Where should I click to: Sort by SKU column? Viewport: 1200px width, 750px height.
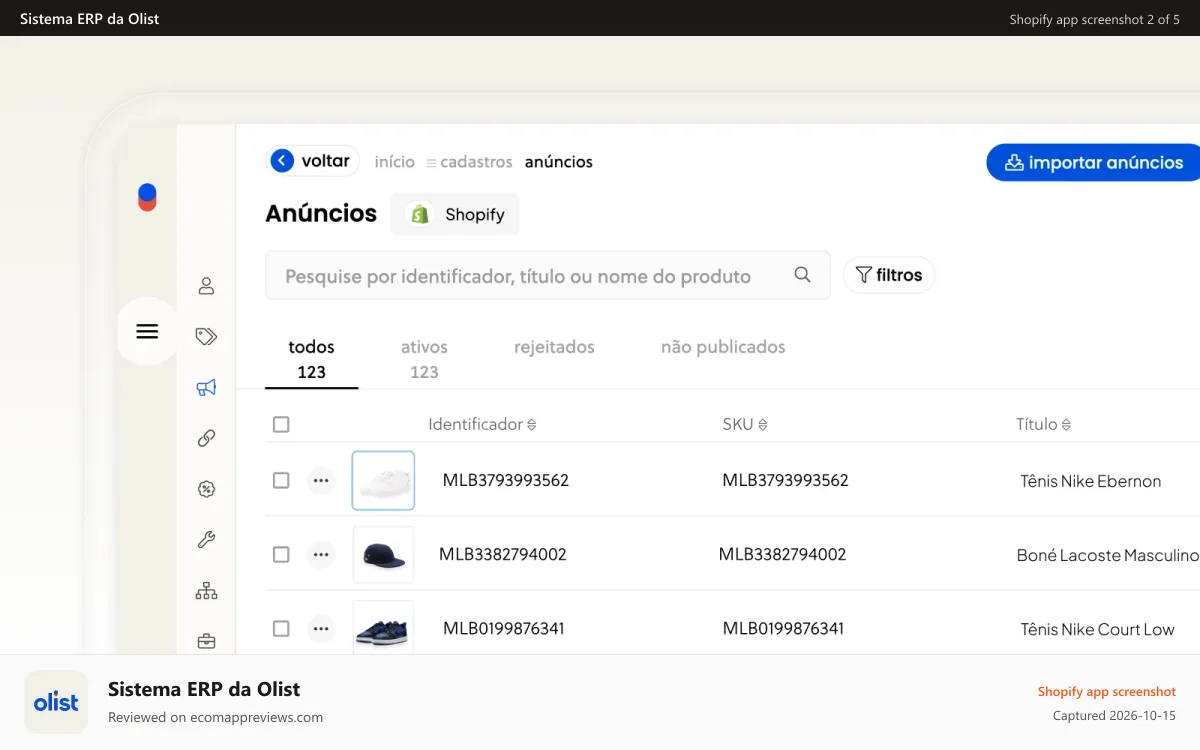(x=745, y=424)
